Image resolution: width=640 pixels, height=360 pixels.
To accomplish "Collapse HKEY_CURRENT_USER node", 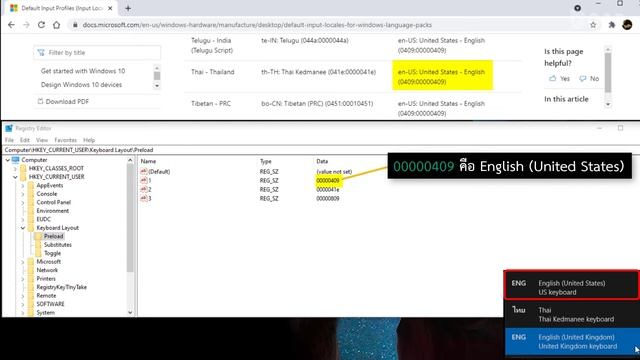I will point(16,177).
